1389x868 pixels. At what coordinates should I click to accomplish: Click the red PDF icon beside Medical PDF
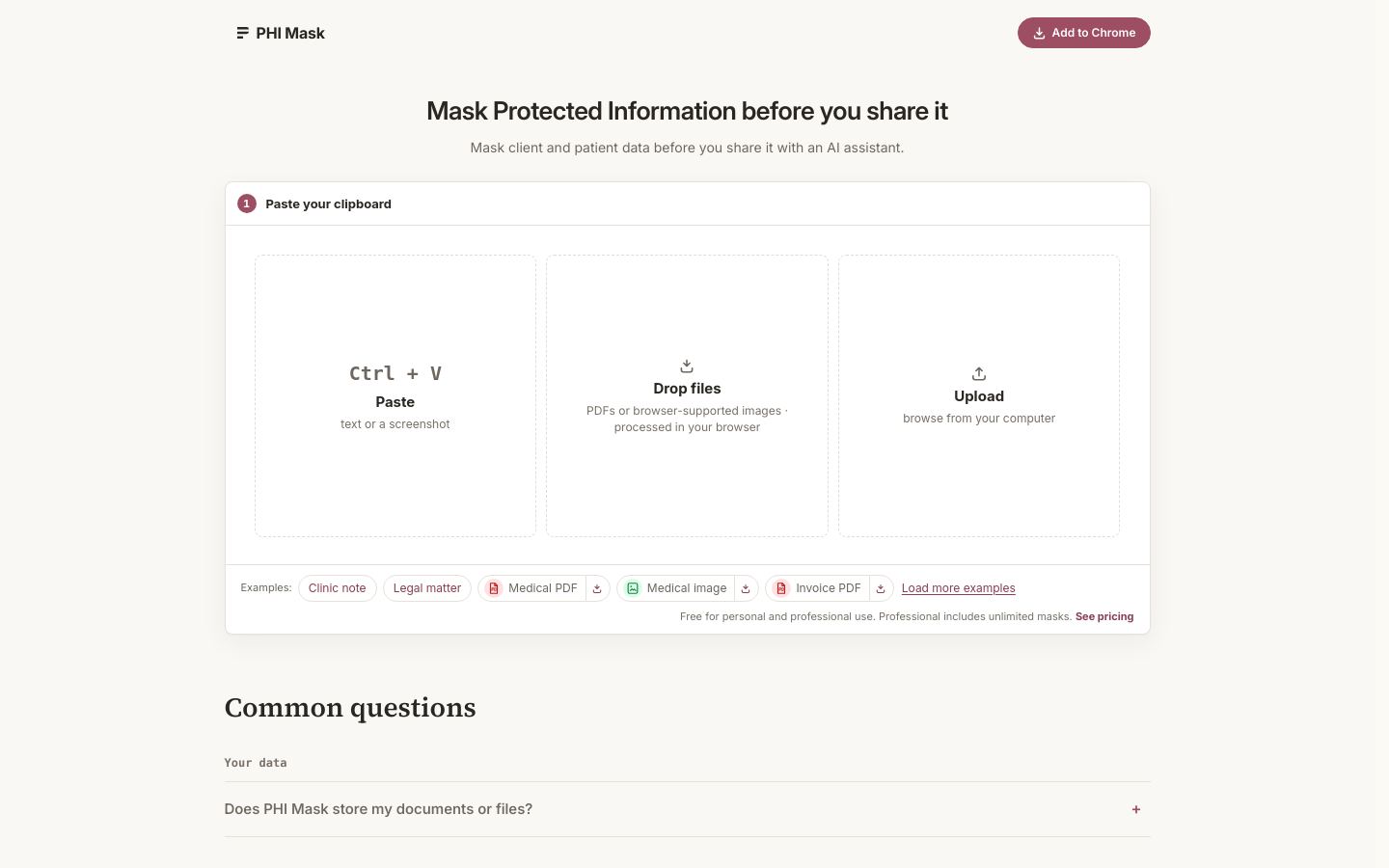[x=494, y=588]
